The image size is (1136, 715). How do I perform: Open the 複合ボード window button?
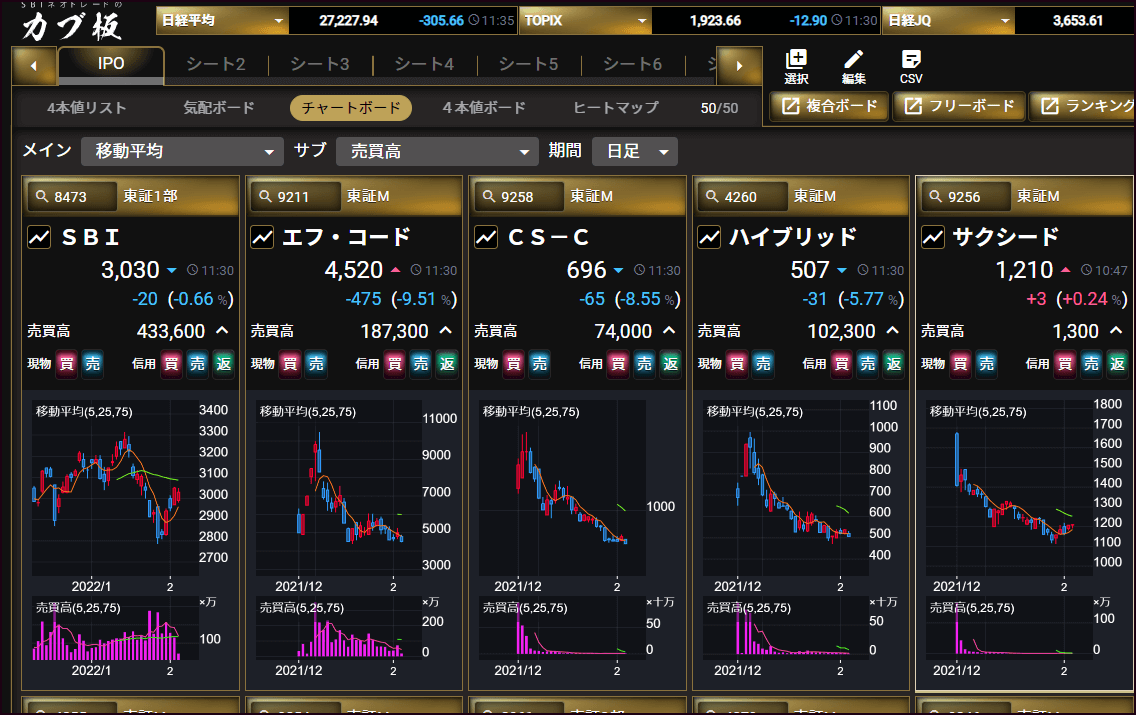pos(830,106)
